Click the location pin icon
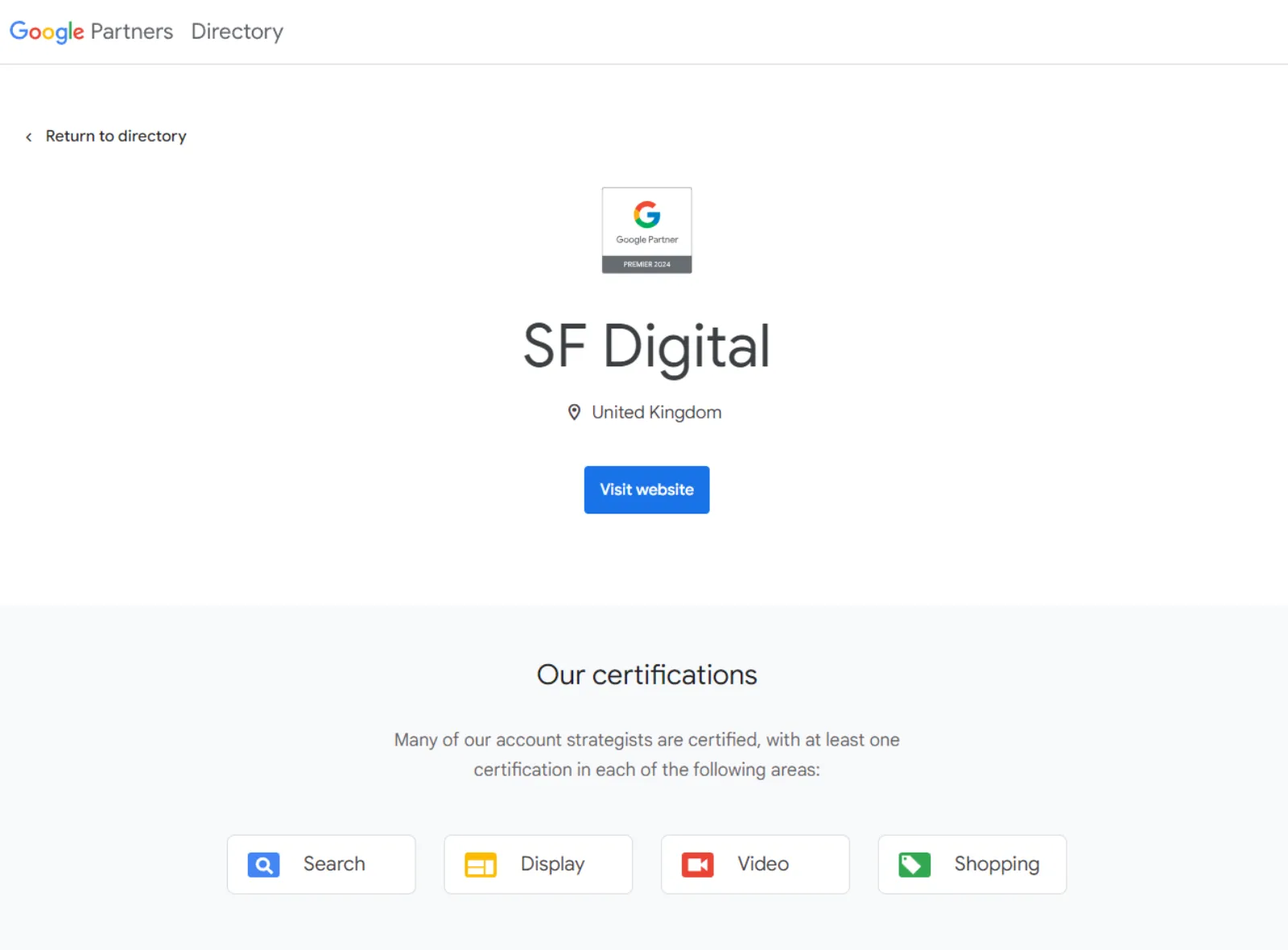The width and height of the screenshot is (1288, 950). click(x=574, y=412)
